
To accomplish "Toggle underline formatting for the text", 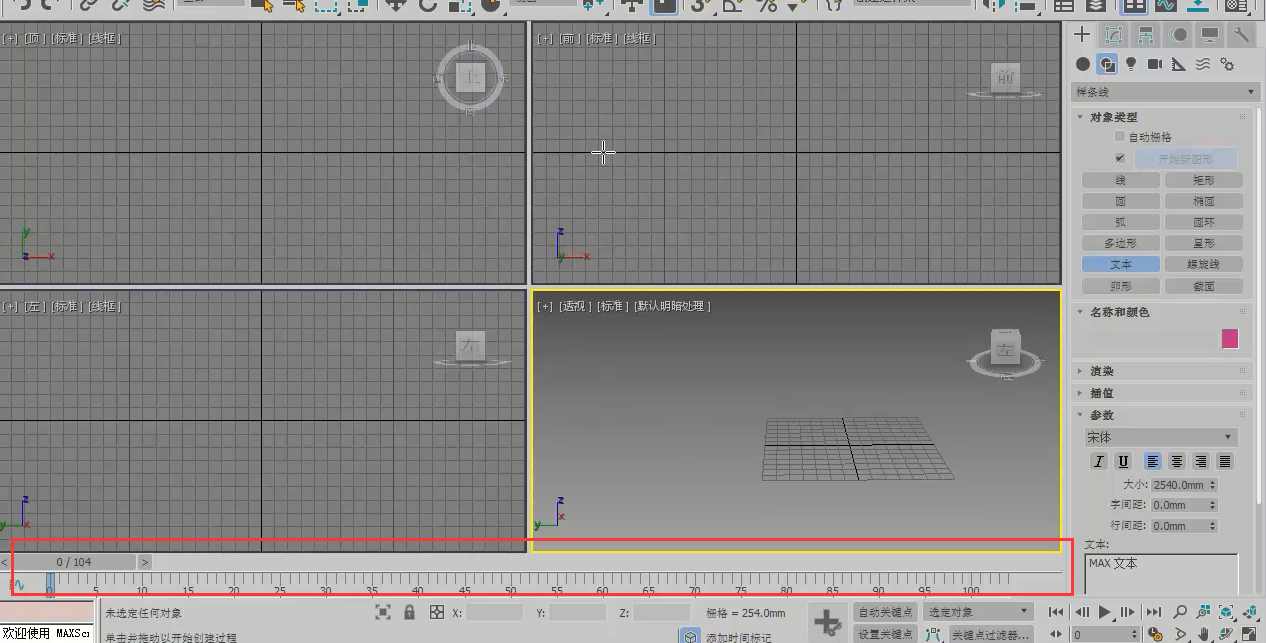I will 1123,461.
